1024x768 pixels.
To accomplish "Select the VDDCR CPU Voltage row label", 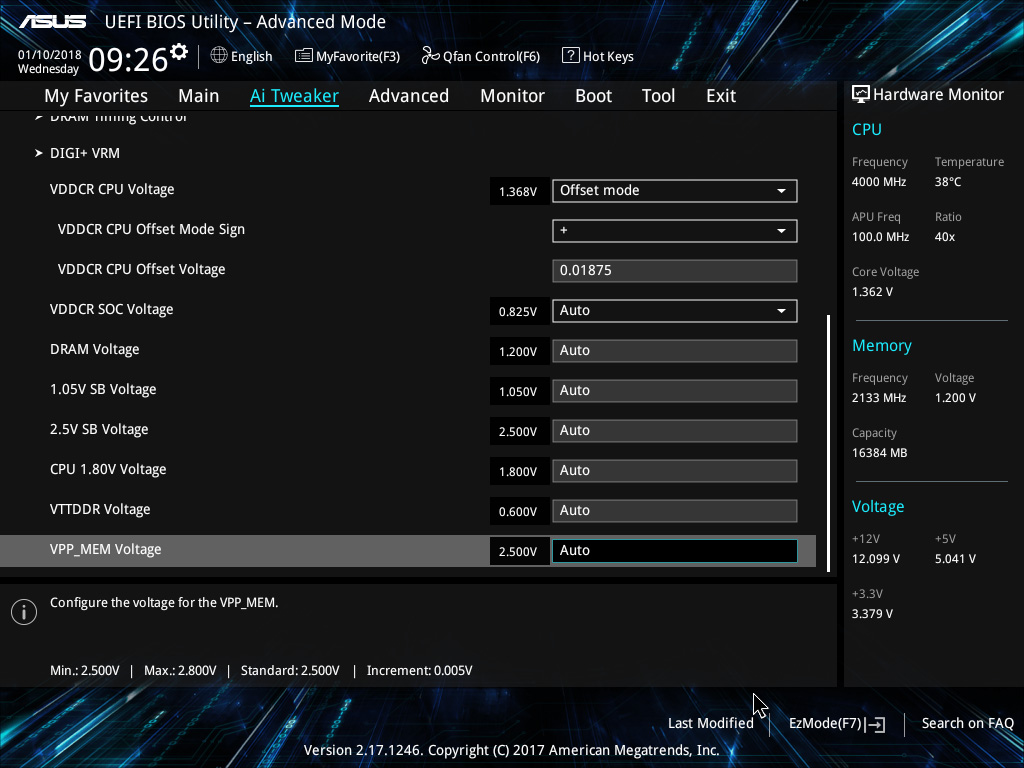I will point(112,189).
